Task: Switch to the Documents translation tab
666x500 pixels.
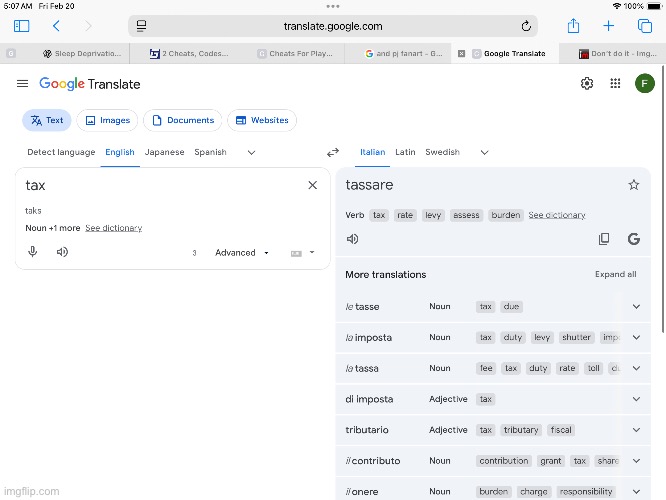Action: coord(182,121)
